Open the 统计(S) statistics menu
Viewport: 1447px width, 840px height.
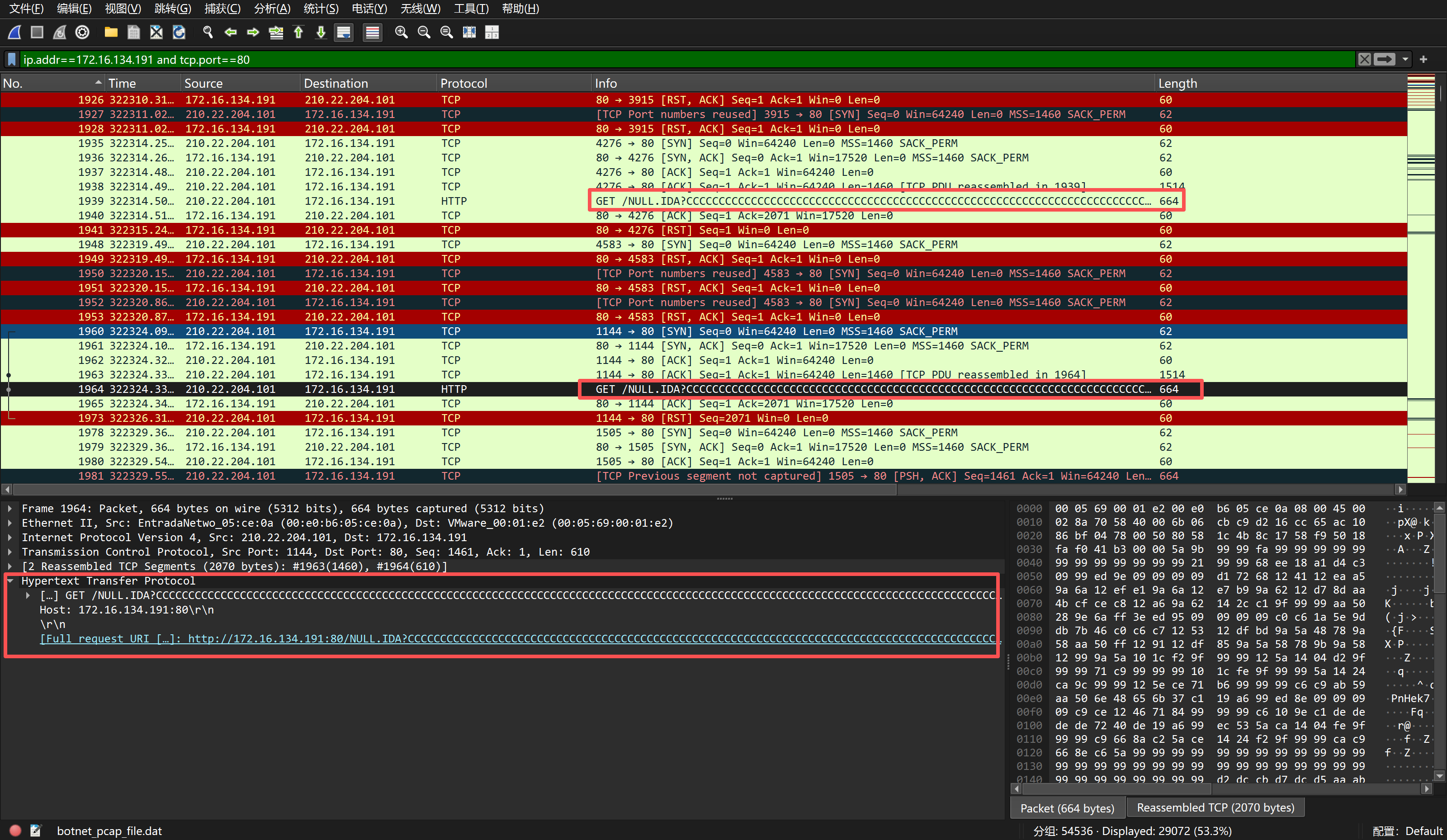point(321,9)
